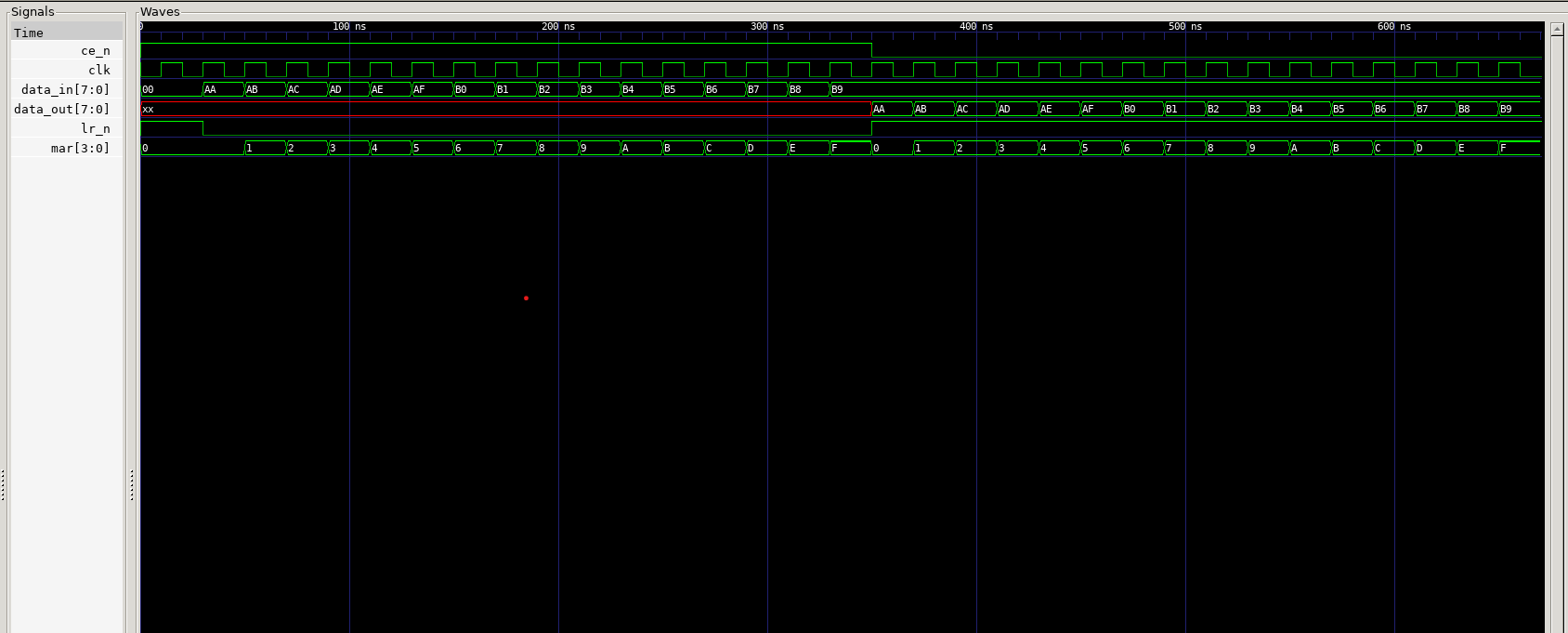Click the first F value on the mar waveform
The image size is (1568, 633).
(849, 149)
